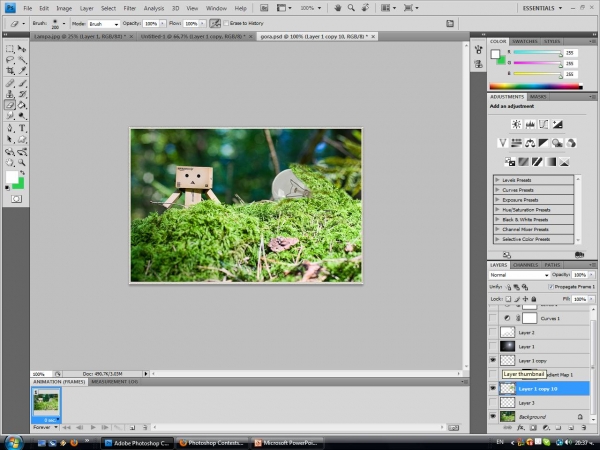Add a layer style with fx button
This screenshot has height=450, width=600.
pyautogui.click(x=520, y=428)
